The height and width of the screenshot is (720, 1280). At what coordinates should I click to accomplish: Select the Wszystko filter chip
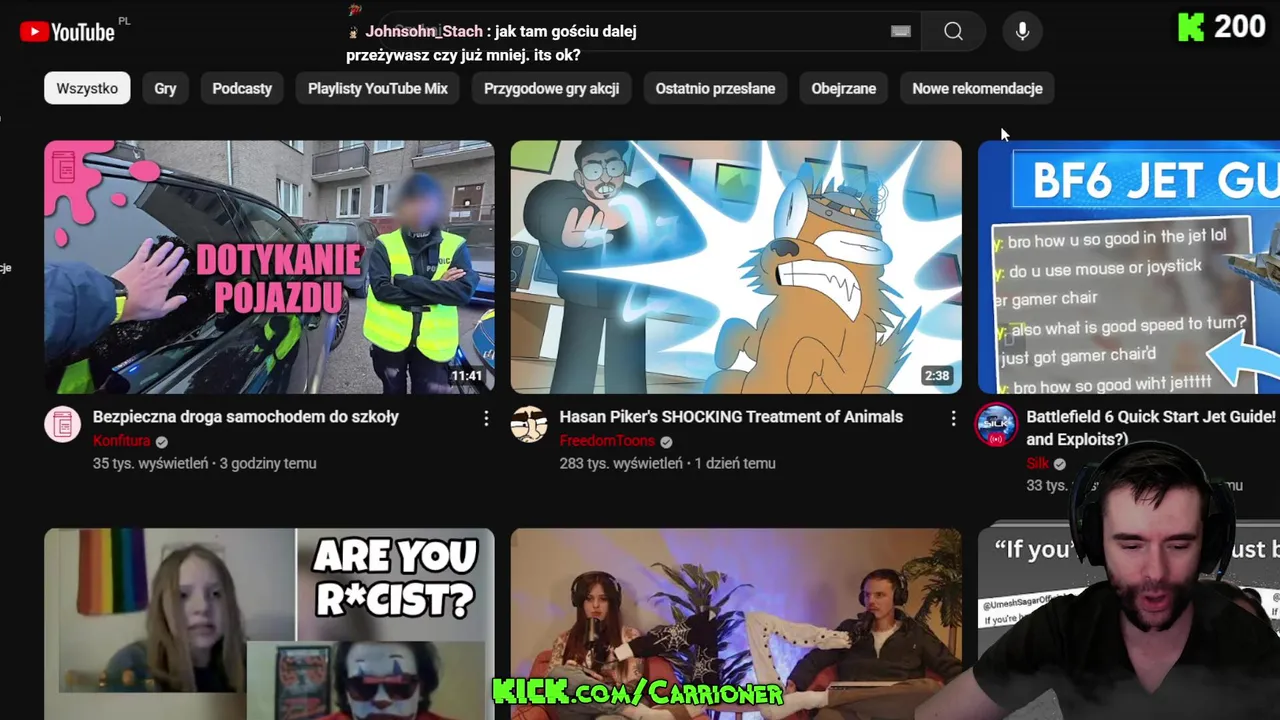tap(87, 88)
